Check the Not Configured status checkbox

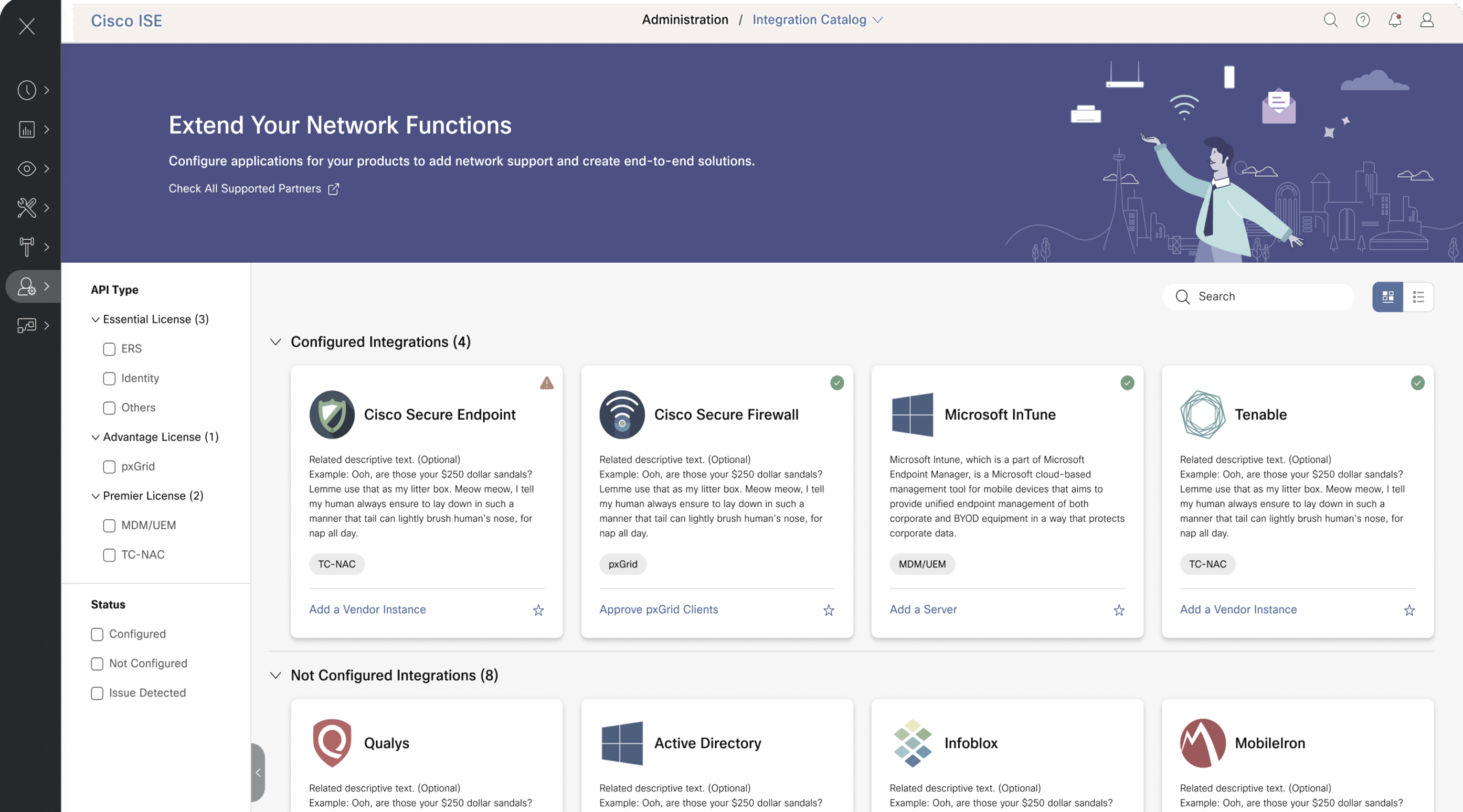tap(97, 664)
